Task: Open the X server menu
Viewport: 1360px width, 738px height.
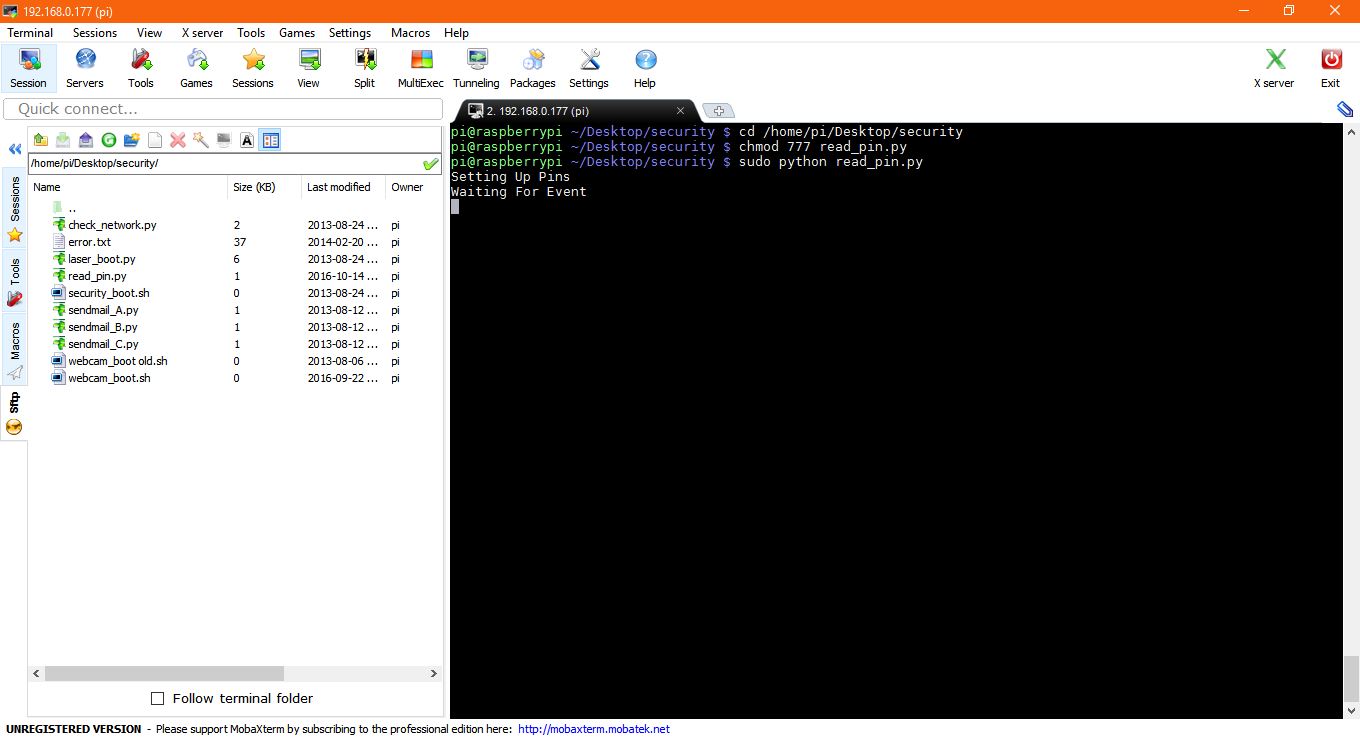Action: (202, 33)
